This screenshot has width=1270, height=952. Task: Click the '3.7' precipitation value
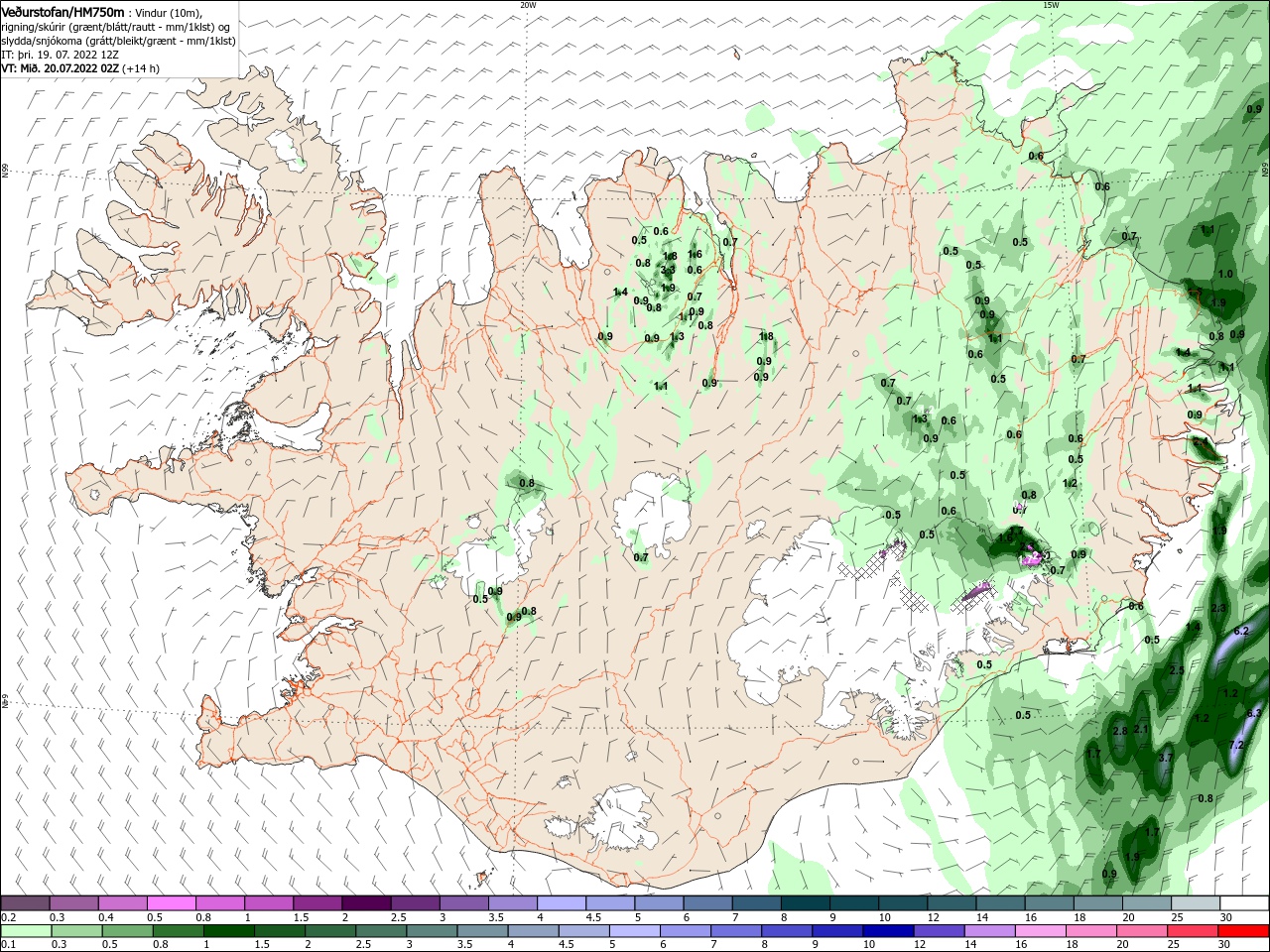(x=1166, y=757)
